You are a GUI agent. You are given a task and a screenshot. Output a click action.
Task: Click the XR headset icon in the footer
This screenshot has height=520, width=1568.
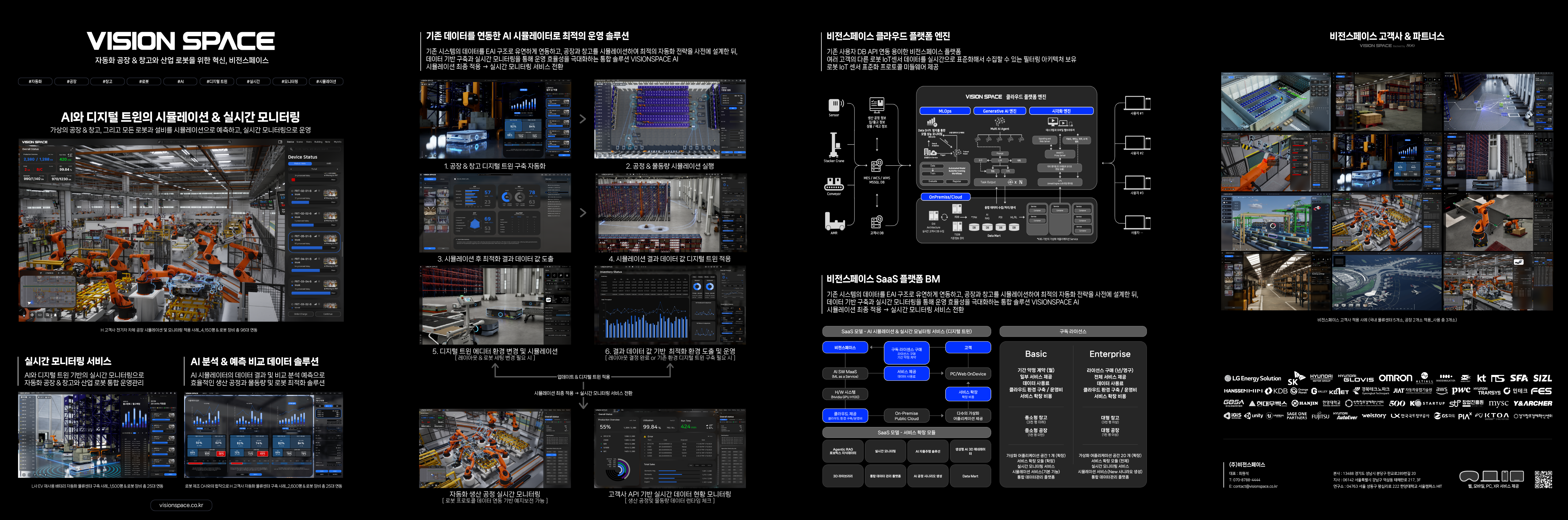1470,476
